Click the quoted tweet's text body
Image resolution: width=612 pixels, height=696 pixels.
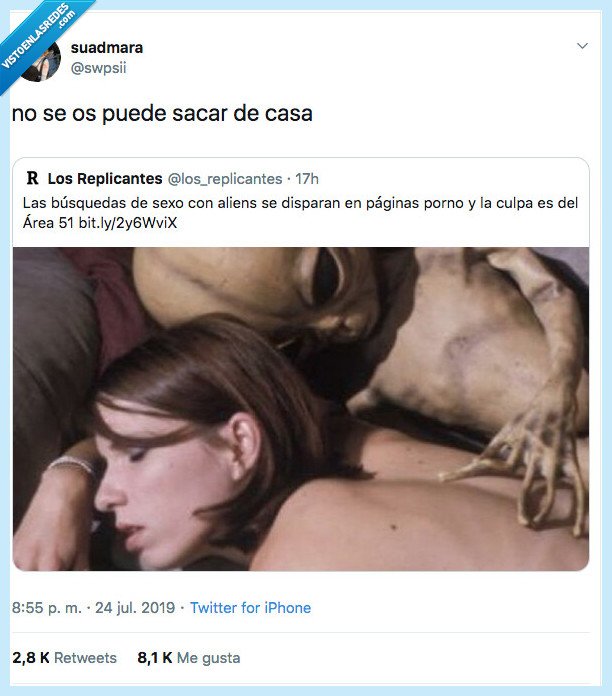[300, 213]
